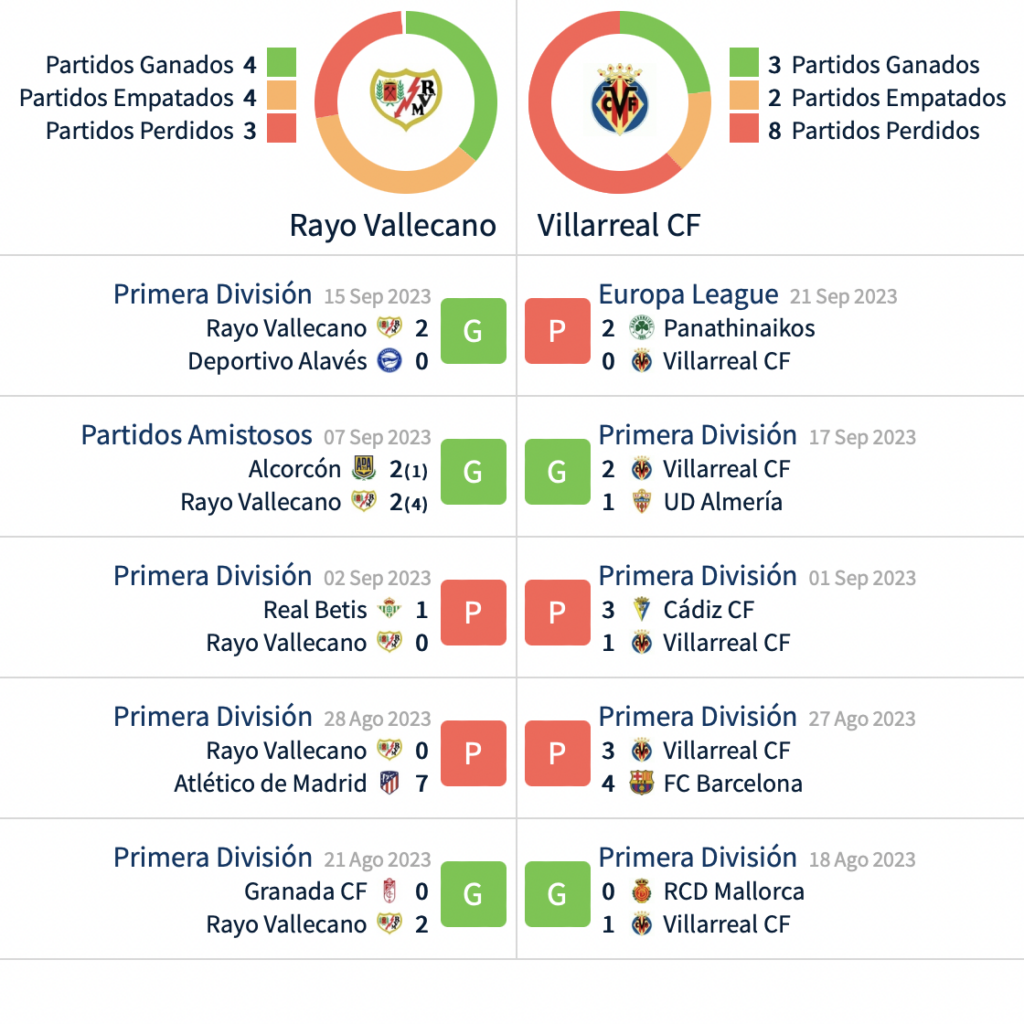This screenshot has height=1024, width=1024.
Task: Click the FC Barcelona club badge
Action: click(x=641, y=784)
